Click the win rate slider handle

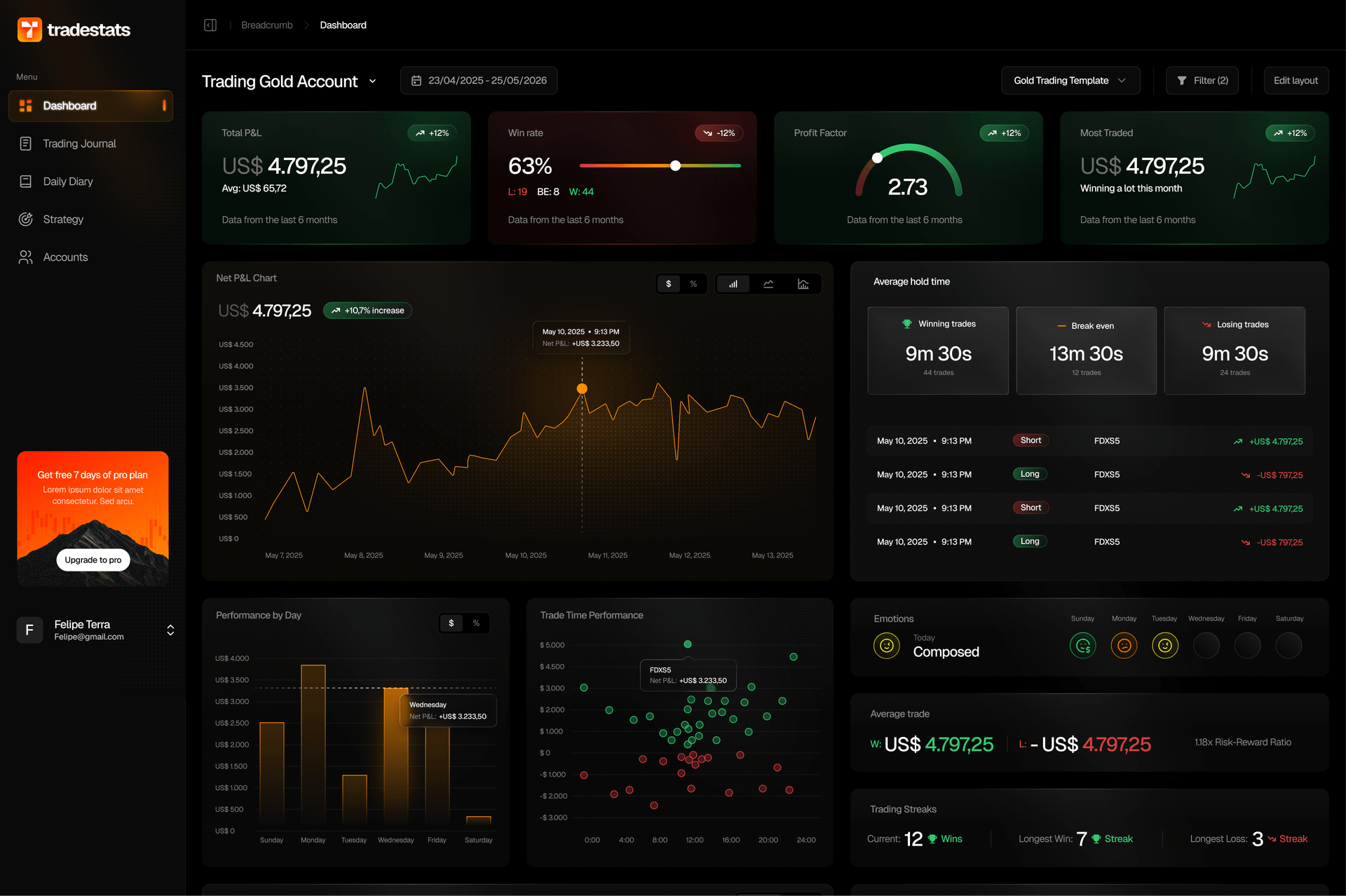pos(675,165)
